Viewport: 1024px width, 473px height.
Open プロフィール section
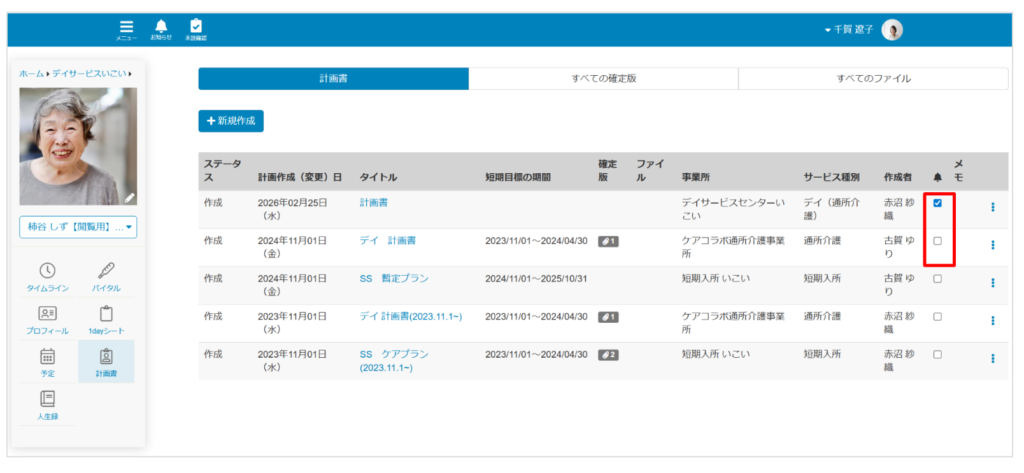[48, 320]
